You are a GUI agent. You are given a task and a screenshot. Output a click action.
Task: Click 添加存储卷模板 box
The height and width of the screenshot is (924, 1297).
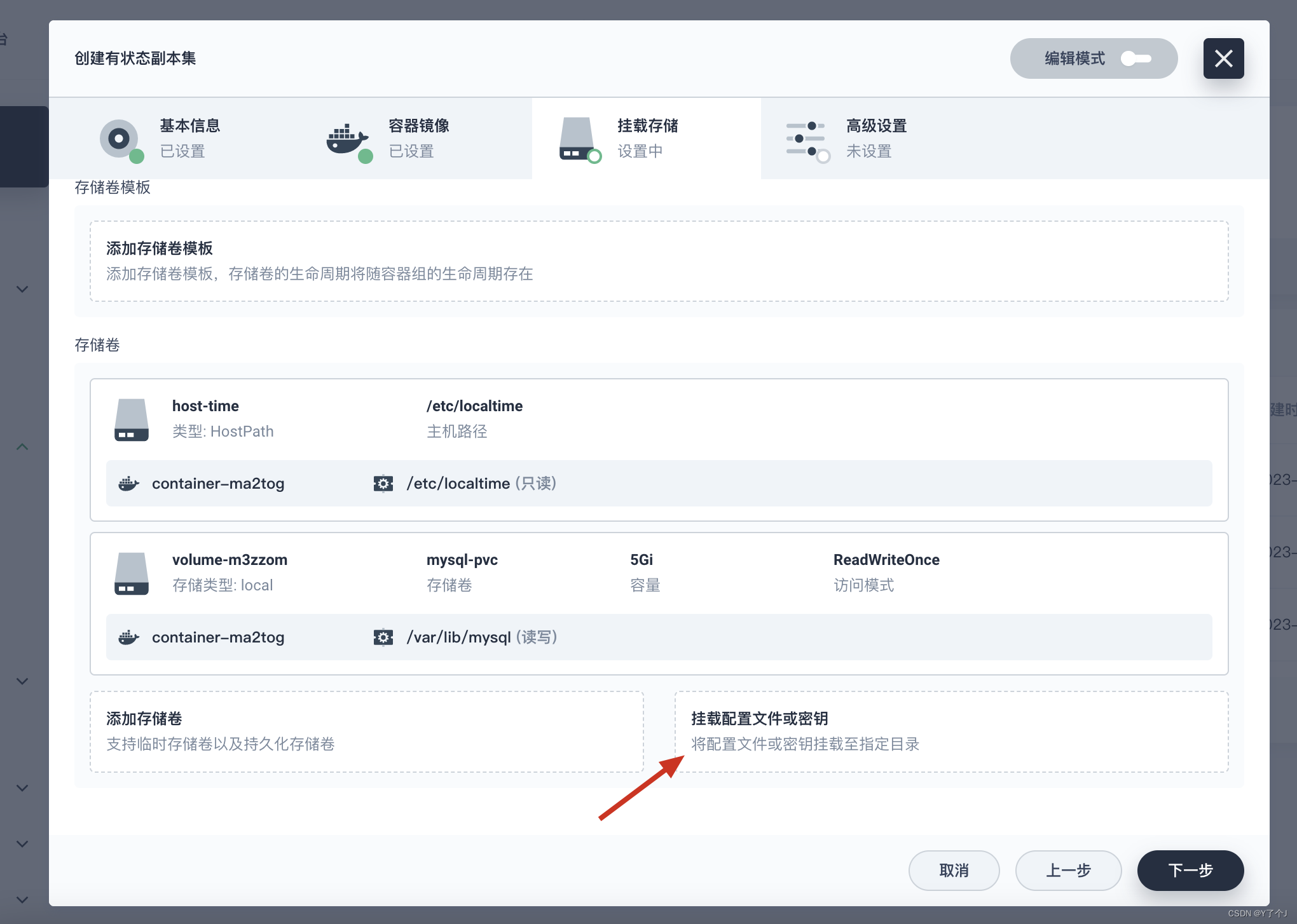pyautogui.click(x=659, y=261)
